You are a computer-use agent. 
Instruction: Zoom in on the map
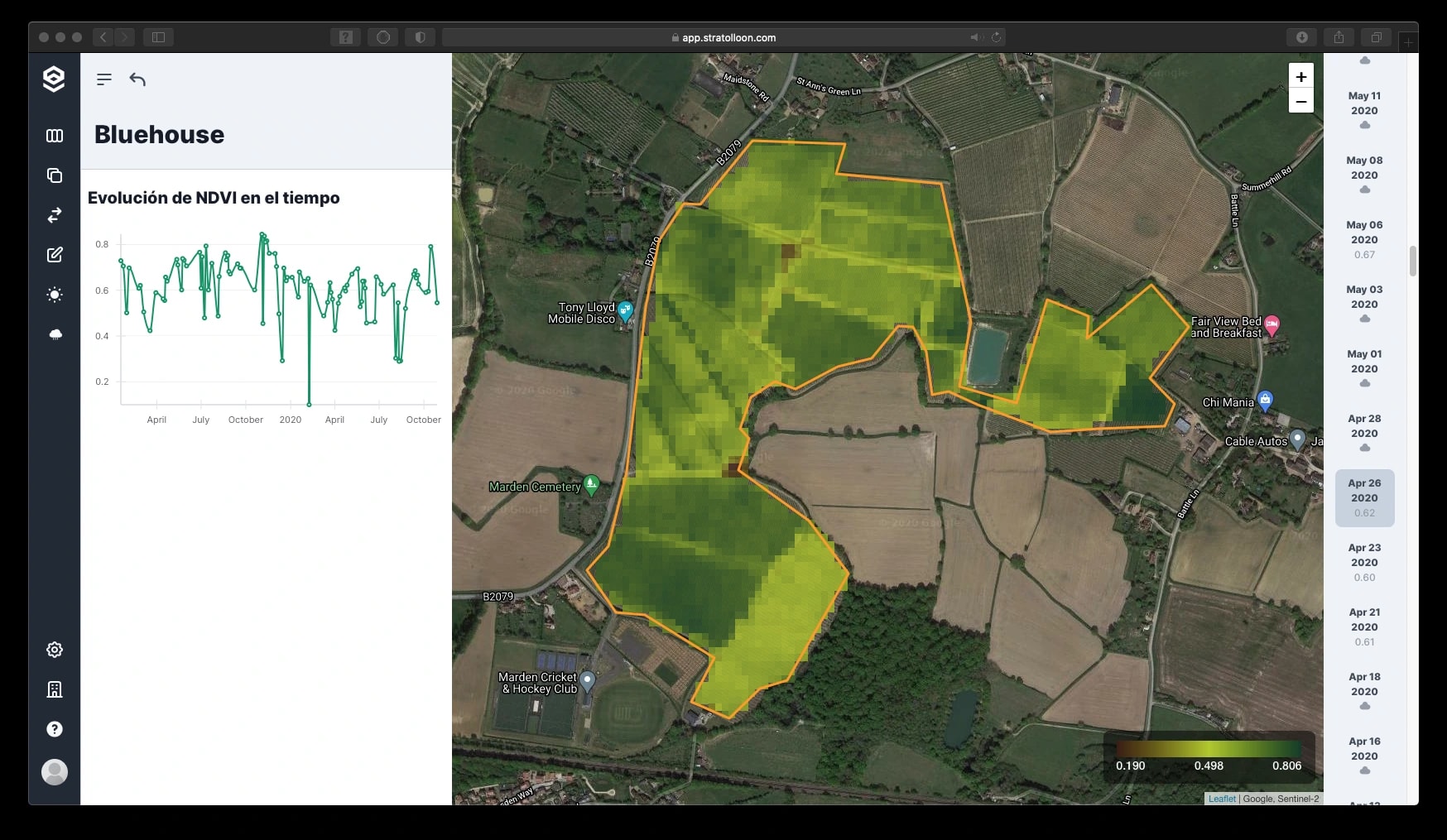(x=1301, y=76)
